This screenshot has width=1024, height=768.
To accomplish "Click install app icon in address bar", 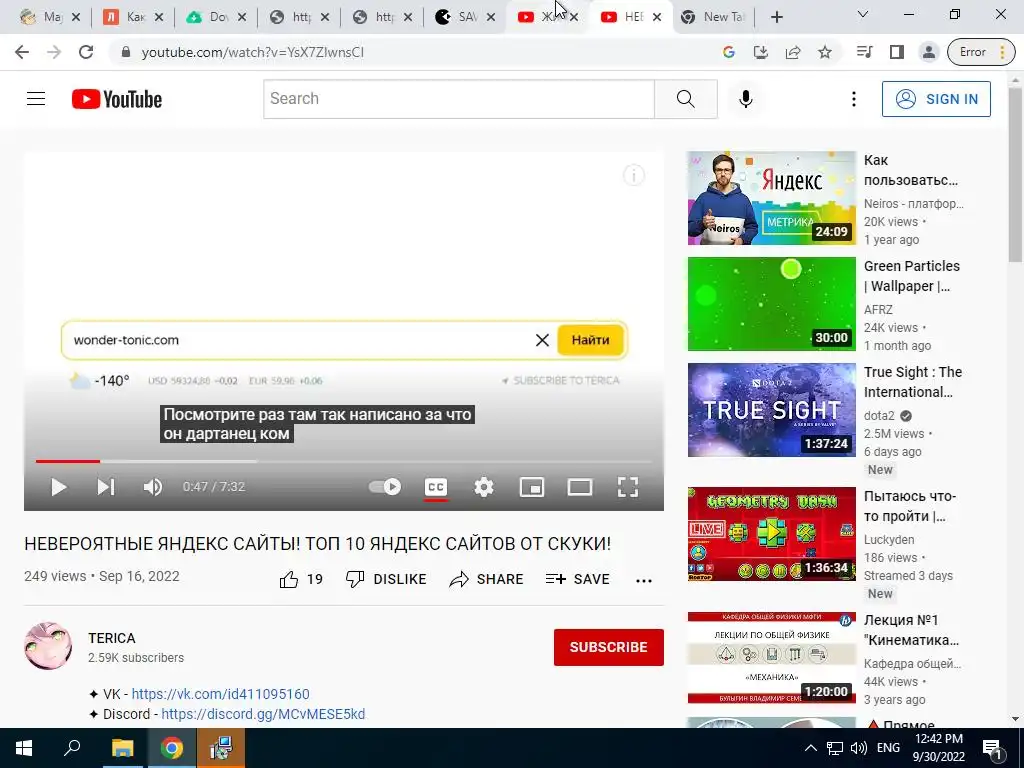I will (x=761, y=52).
